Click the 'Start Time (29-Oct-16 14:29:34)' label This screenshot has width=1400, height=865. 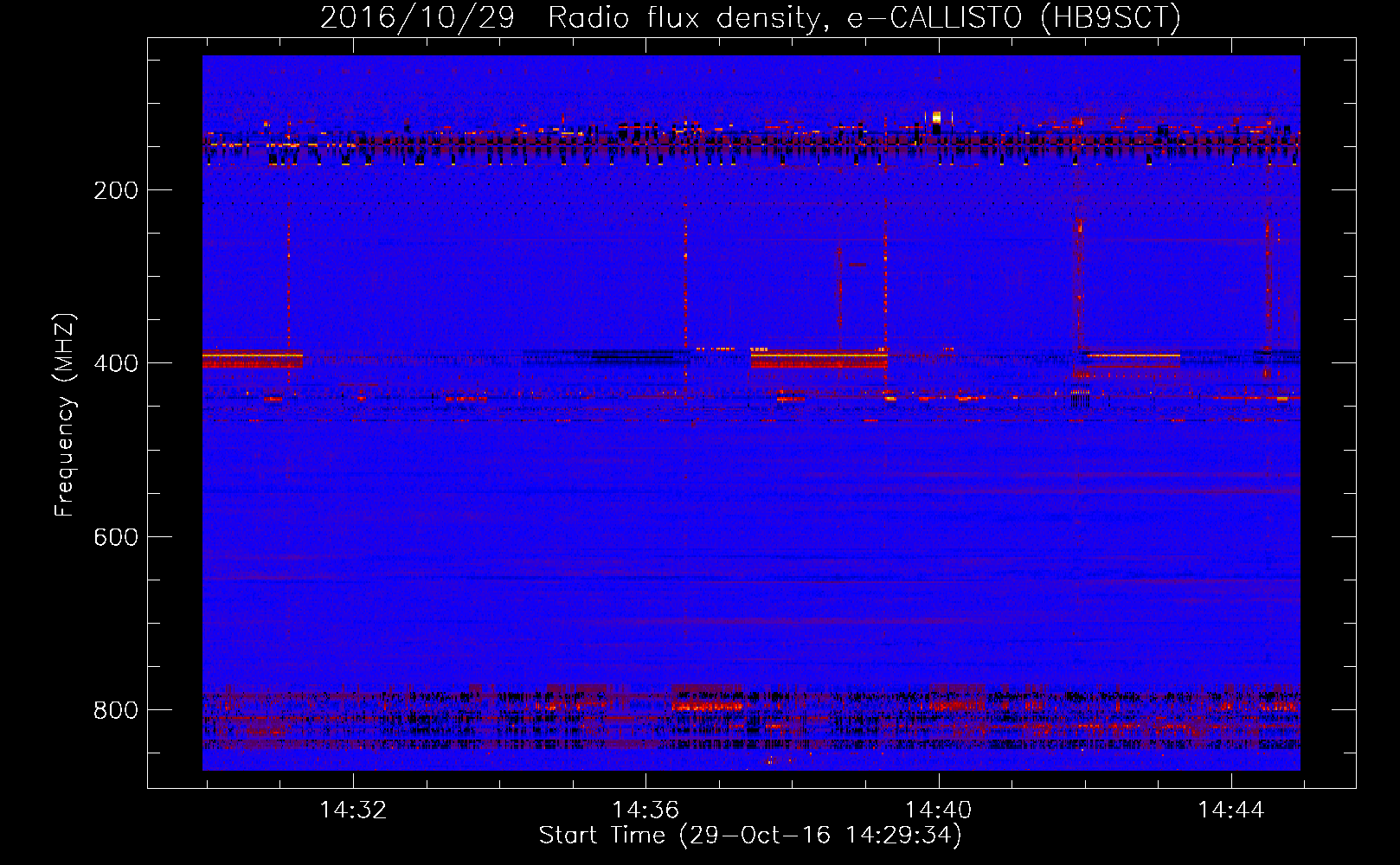[750, 836]
